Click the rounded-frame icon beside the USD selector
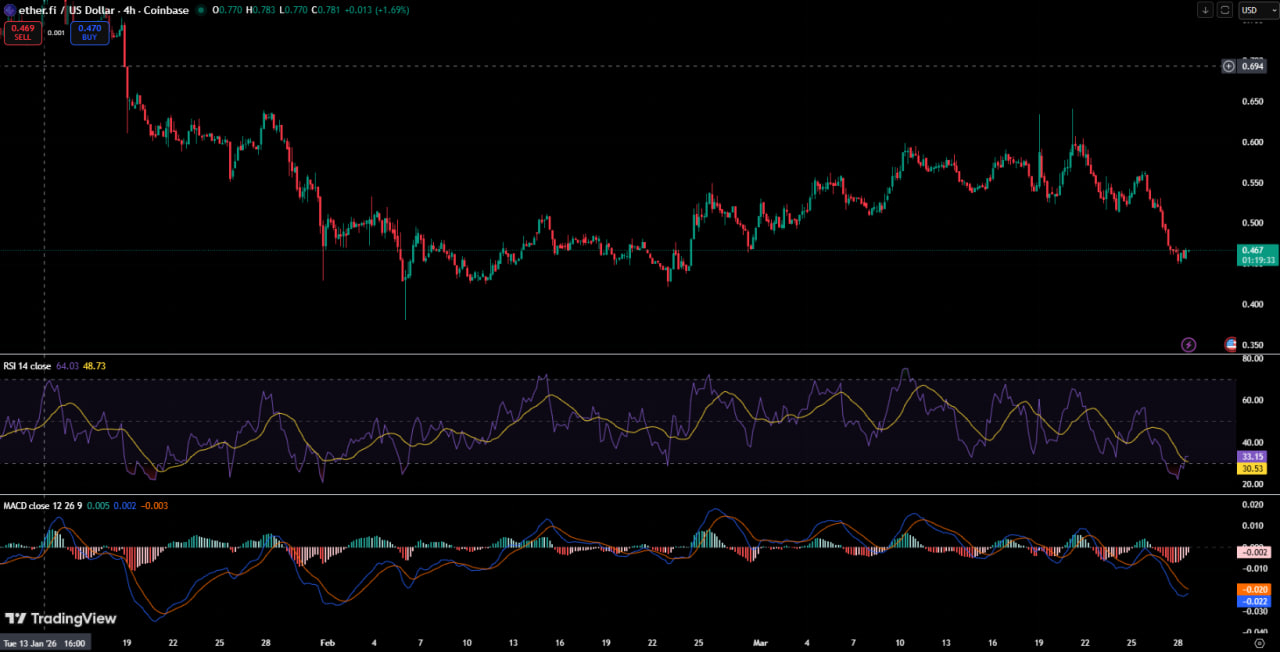This screenshot has height=652, width=1280. (1225, 10)
